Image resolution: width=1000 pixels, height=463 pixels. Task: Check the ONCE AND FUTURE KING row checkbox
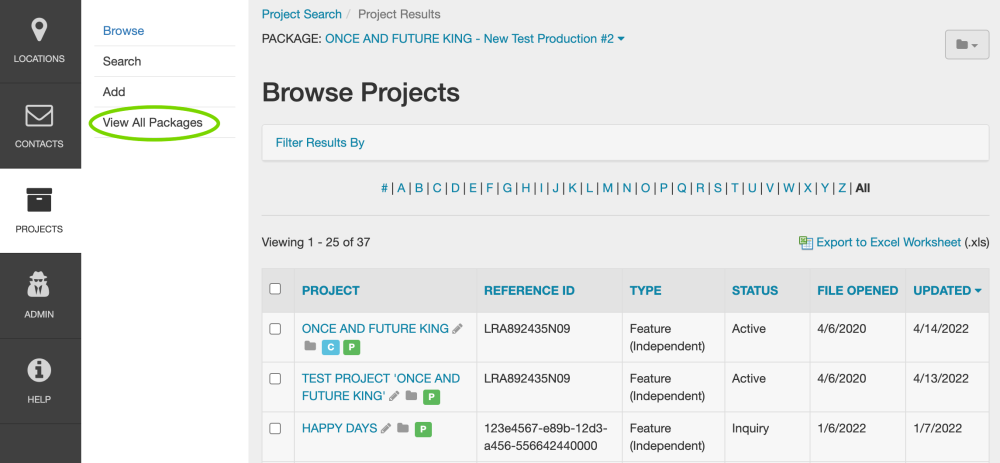click(275, 329)
